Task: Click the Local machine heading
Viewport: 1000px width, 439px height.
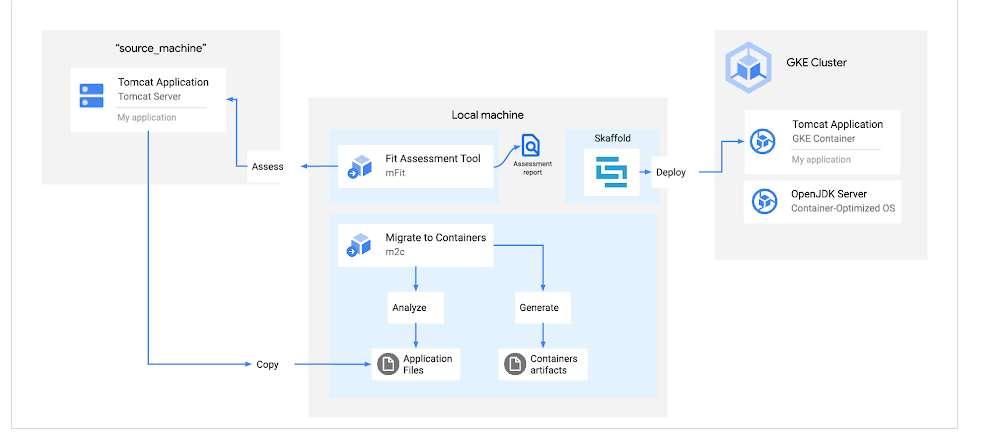Action: point(488,115)
